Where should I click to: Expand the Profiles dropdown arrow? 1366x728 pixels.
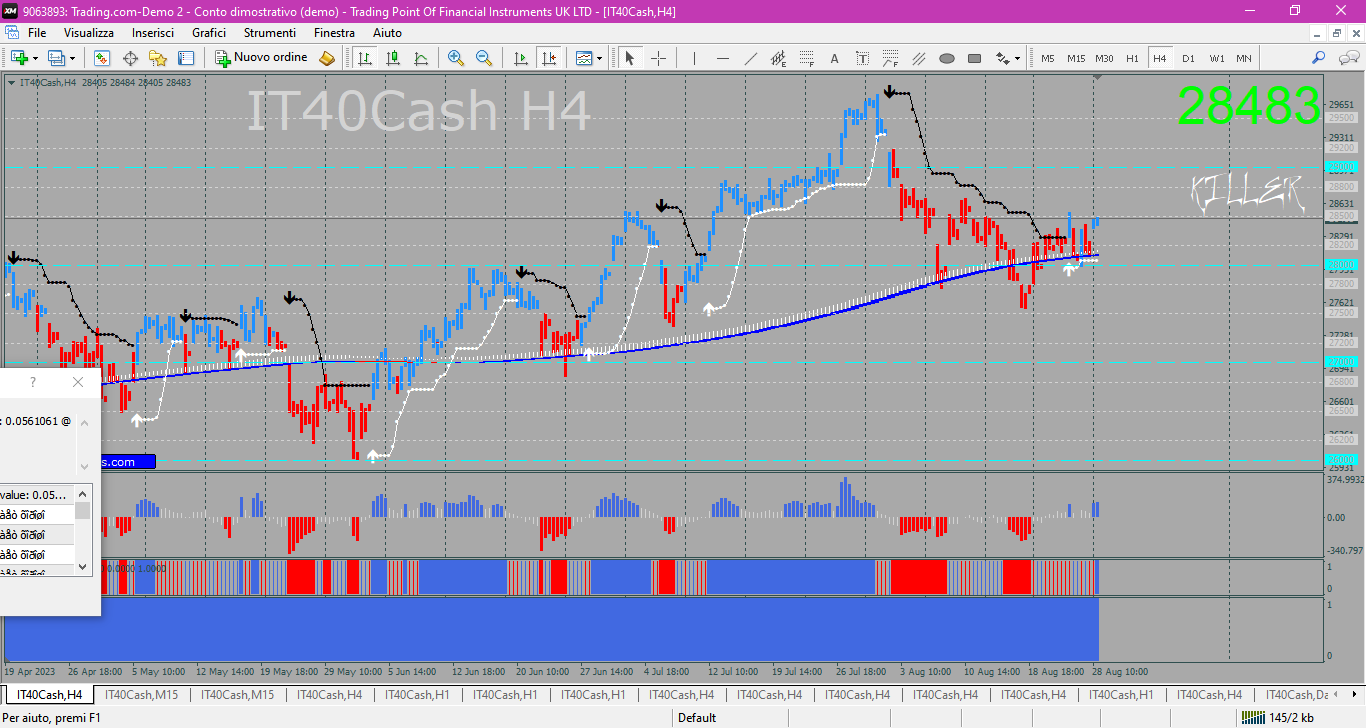[x=72, y=58]
